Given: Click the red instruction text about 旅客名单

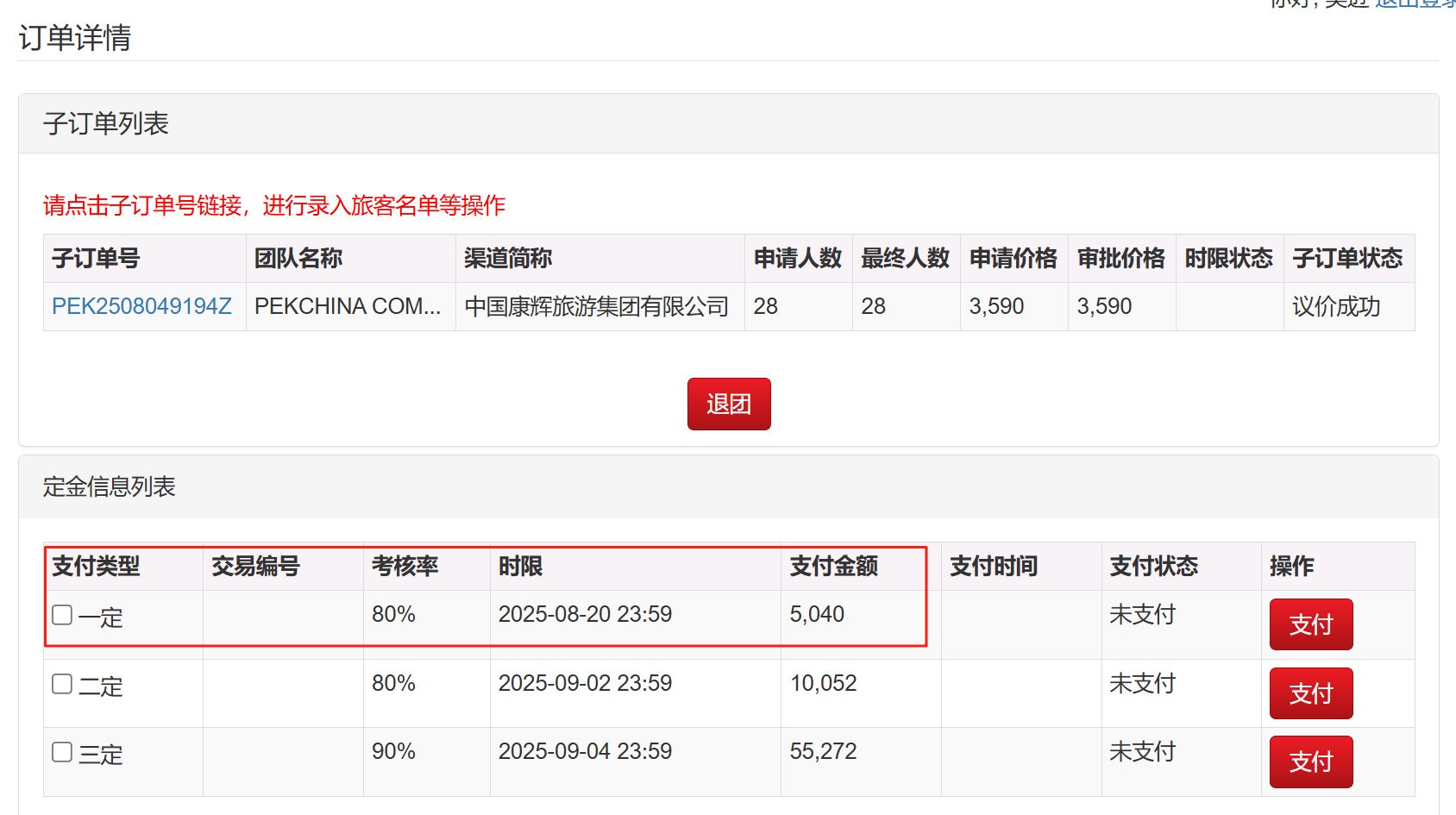Looking at the screenshot, I should pos(274,205).
